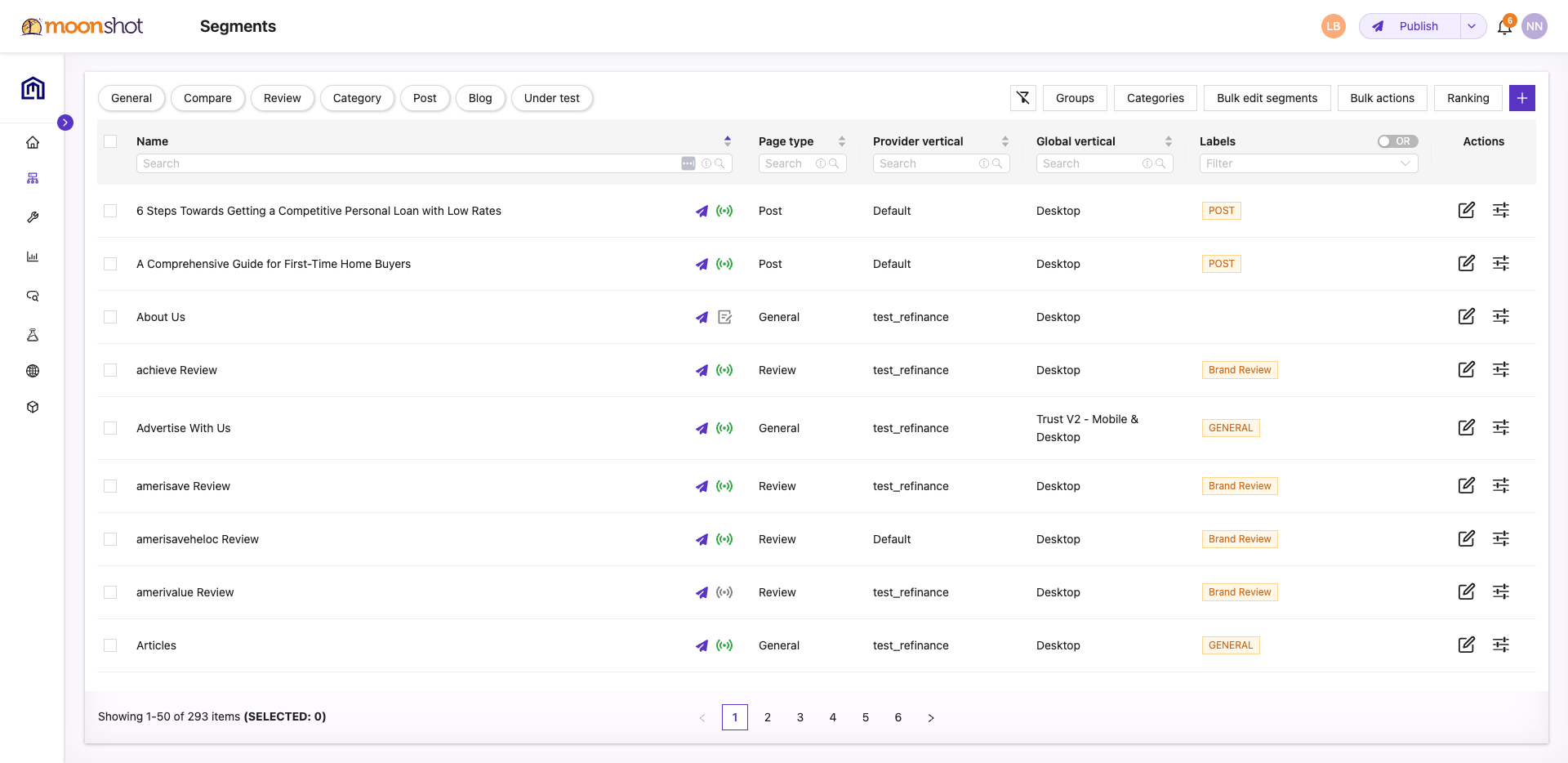The image size is (1568, 763).
Task: Check the About Us row checkbox
Action: [x=110, y=317]
